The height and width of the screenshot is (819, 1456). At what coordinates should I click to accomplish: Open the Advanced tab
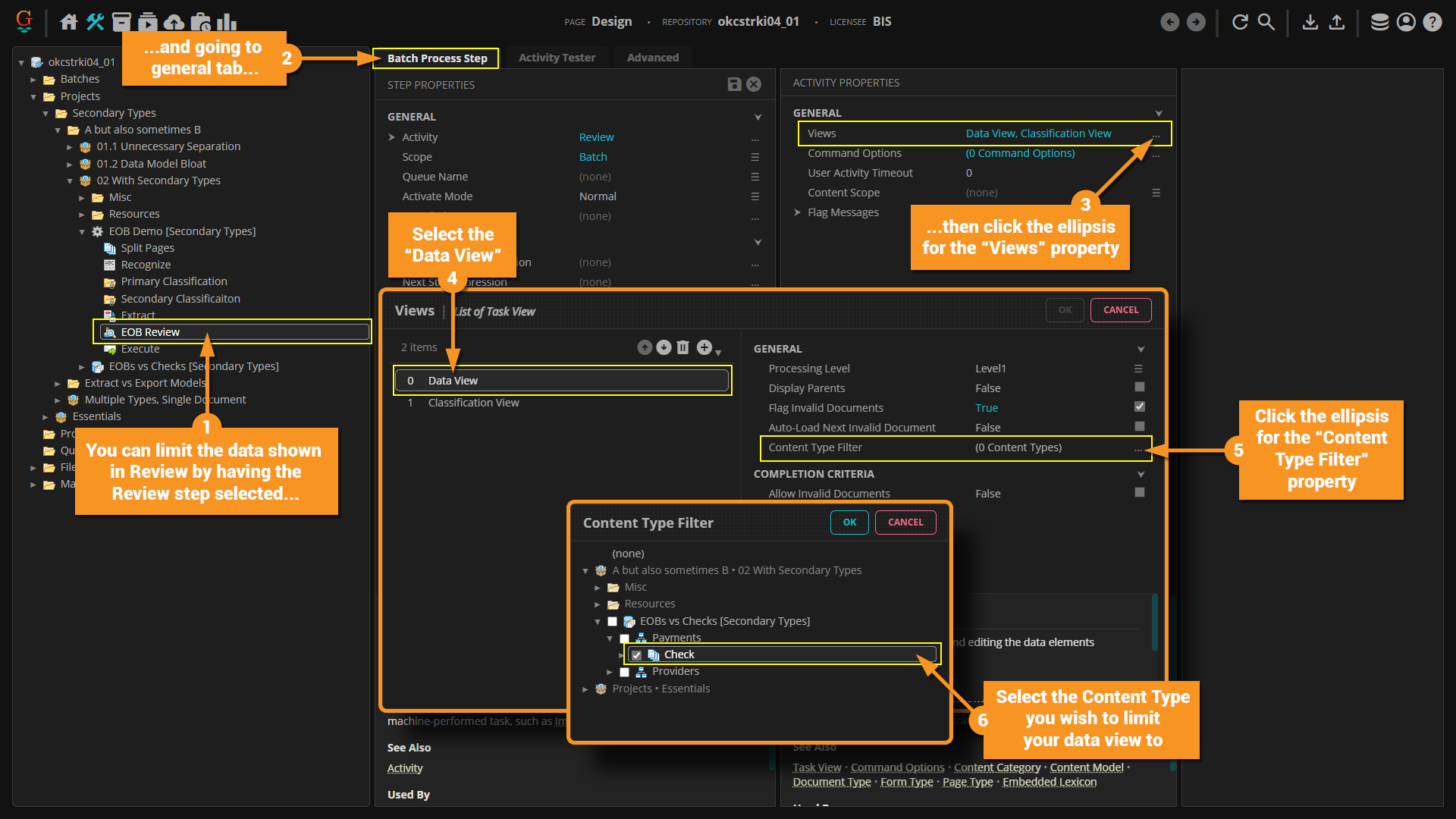point(652,58)
